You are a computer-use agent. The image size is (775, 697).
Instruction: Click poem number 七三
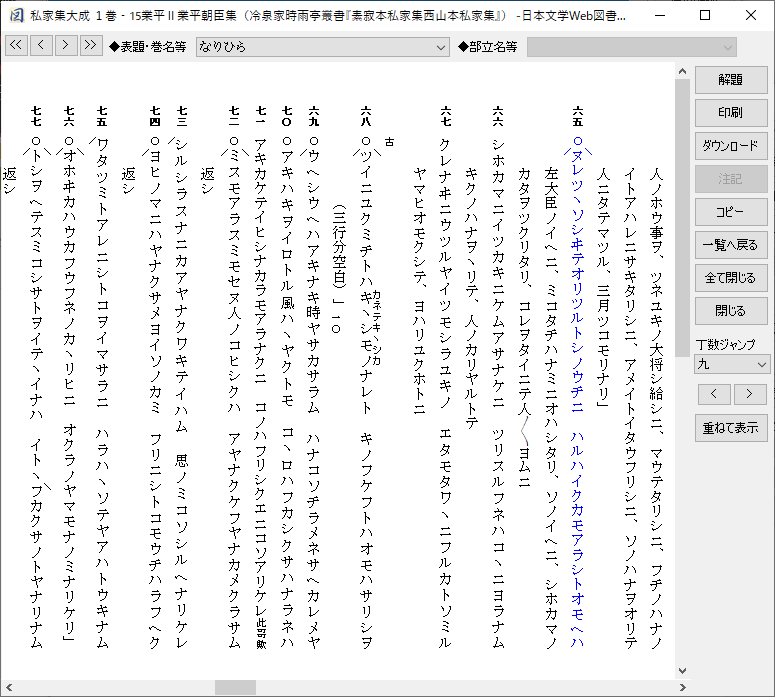click(181, 116)
